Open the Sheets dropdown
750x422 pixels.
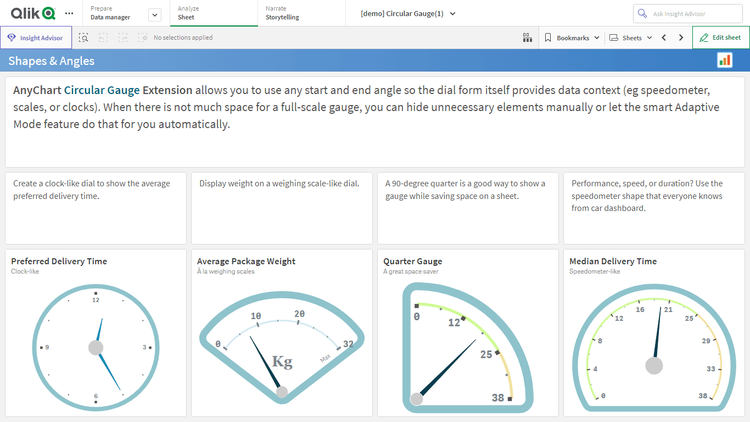coord(630,37)
